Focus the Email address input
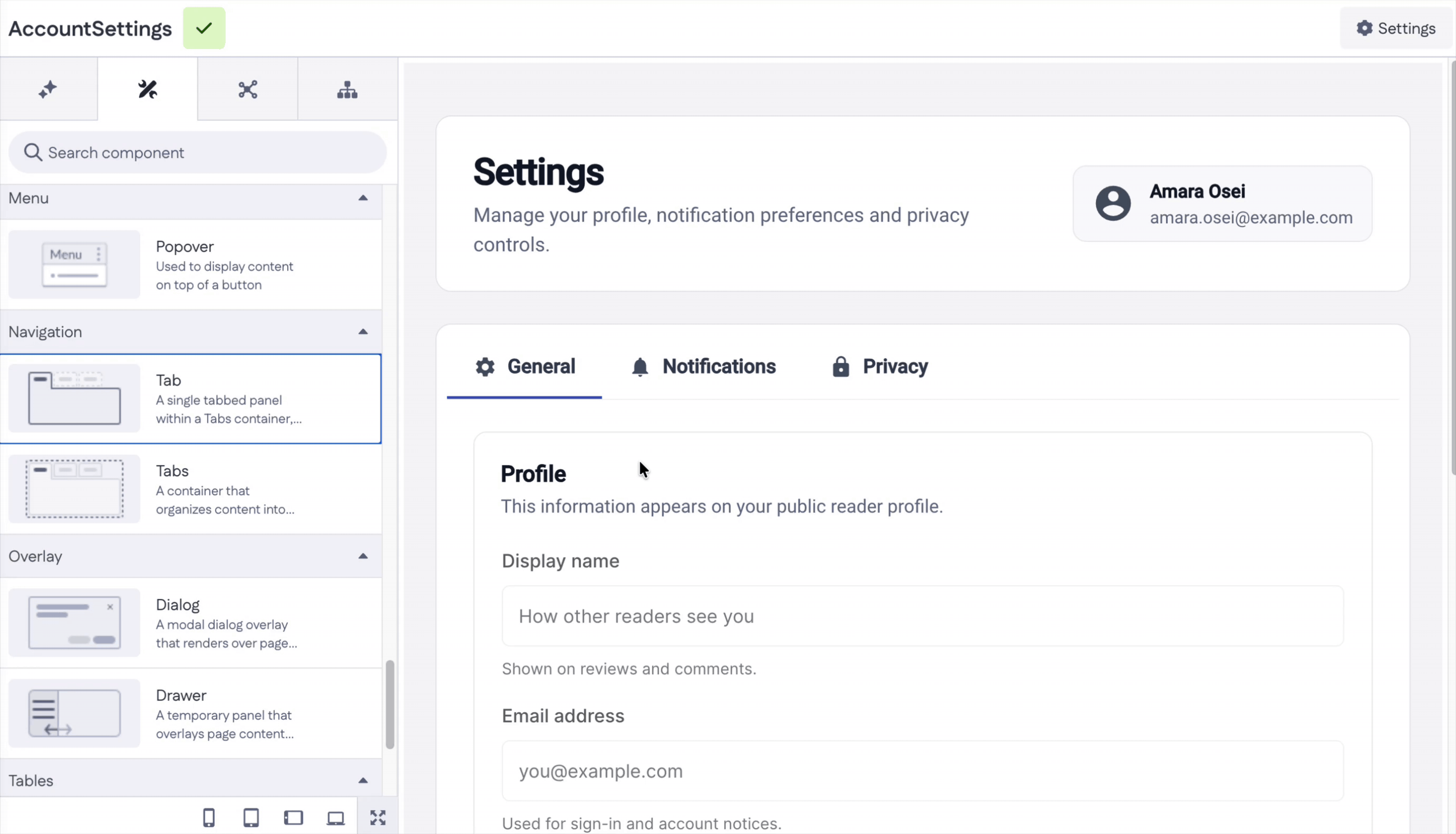 [x=923, y=772]
